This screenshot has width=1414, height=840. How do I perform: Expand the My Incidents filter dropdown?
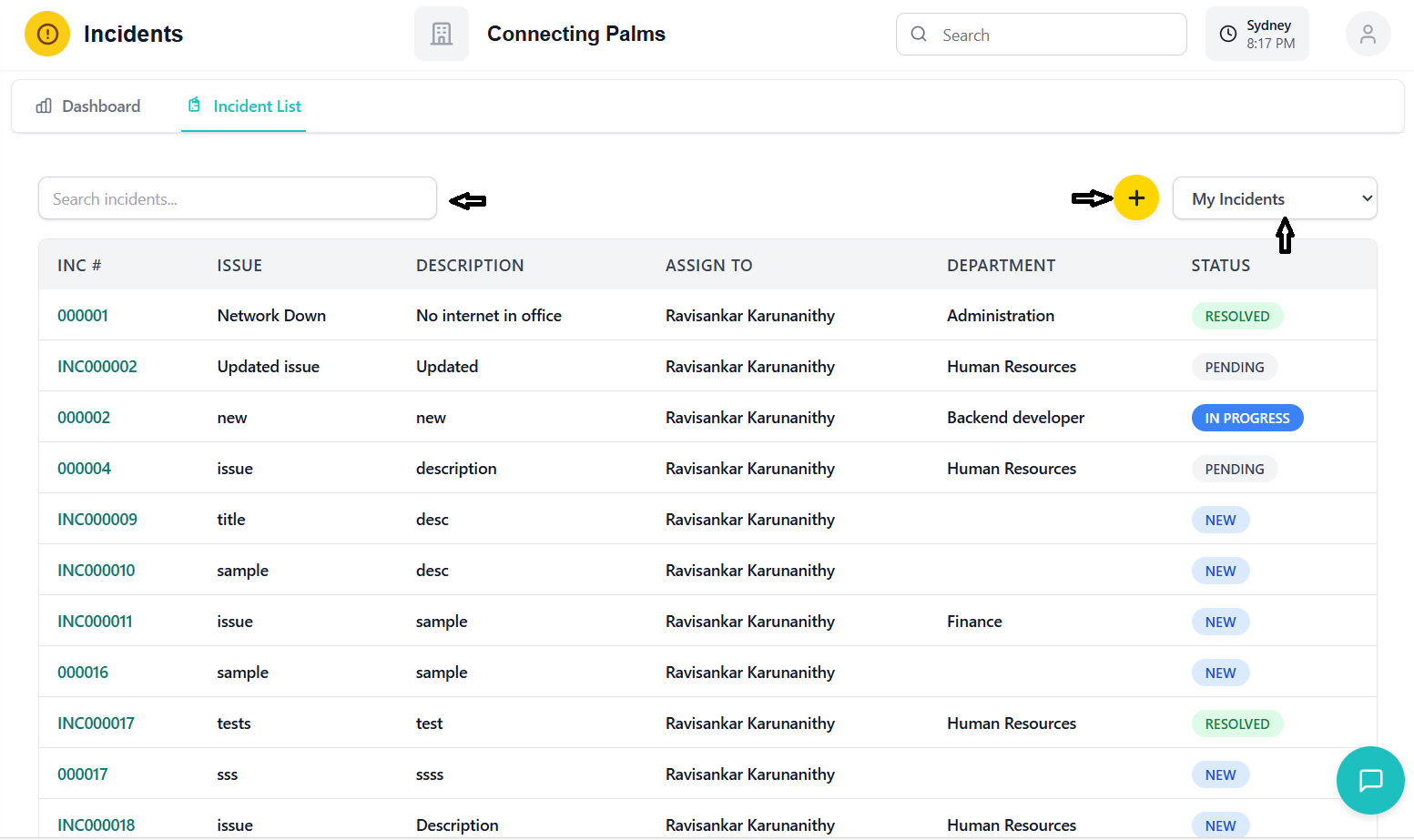[1274, 198]
